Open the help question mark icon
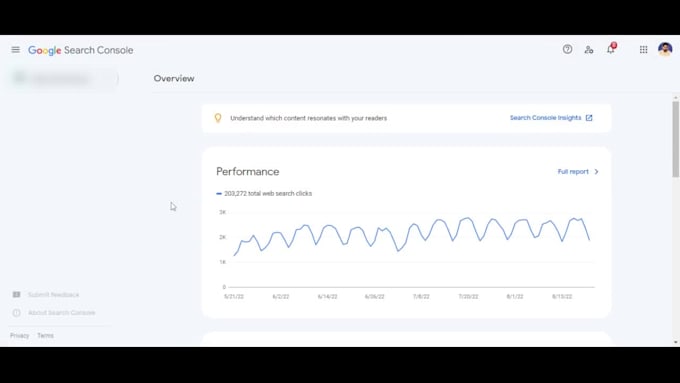The image size is (680, 383). click(x=567, y=49)
